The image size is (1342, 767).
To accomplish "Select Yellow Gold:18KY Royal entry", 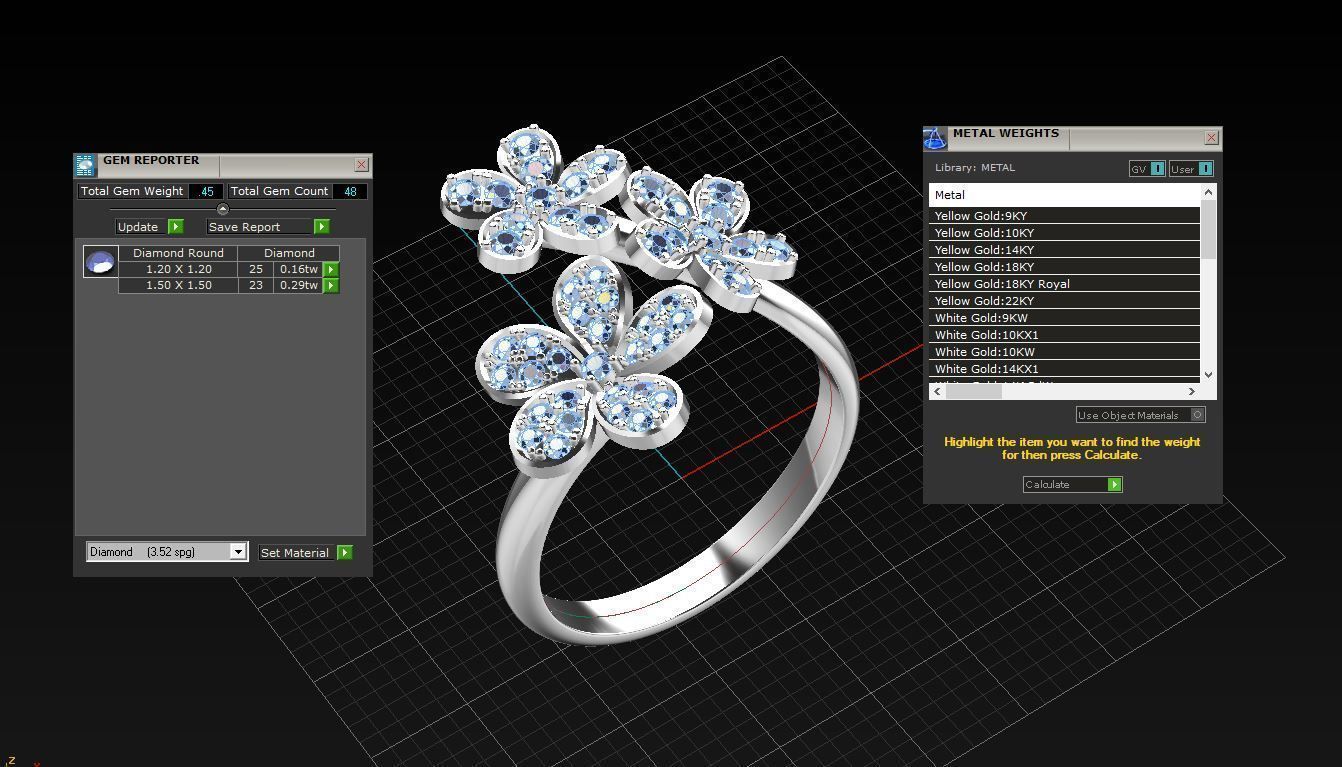I will coord(1064,284).
